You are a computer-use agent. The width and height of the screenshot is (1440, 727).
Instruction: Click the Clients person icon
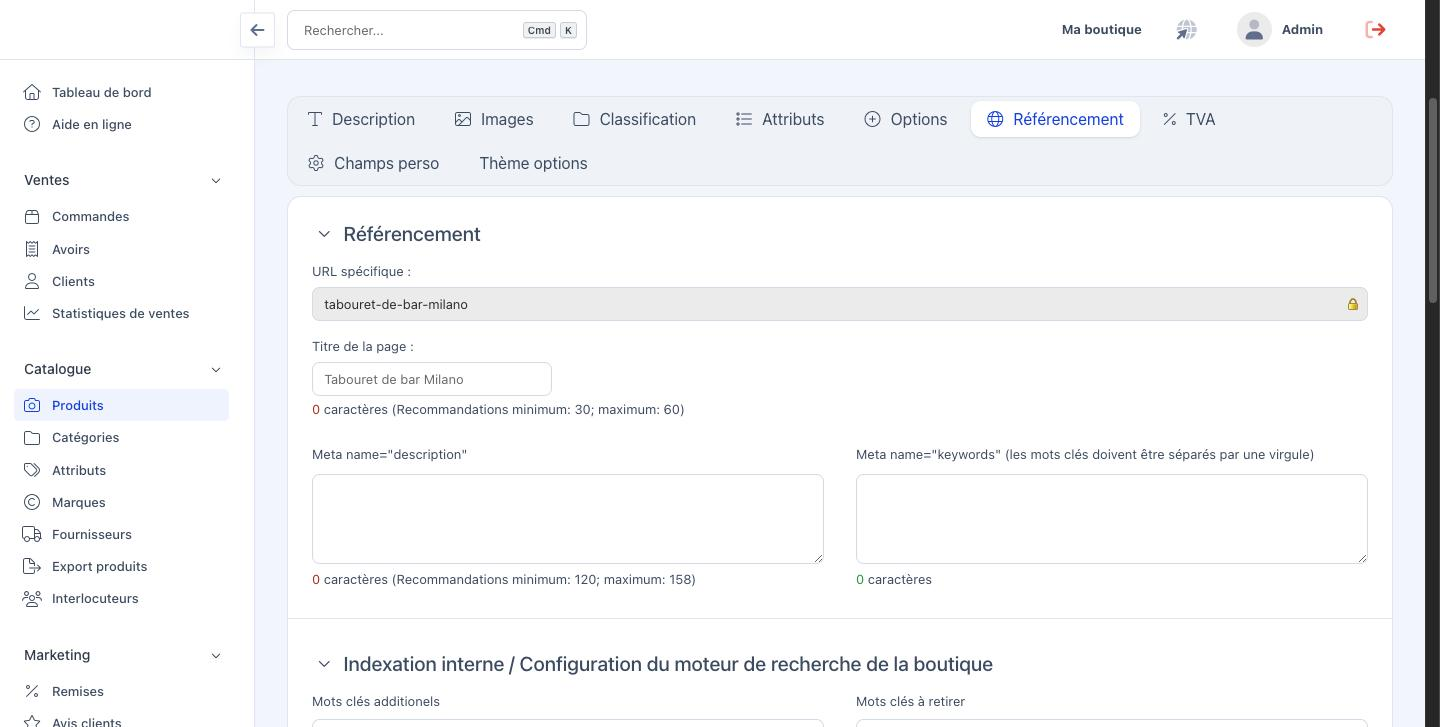coord(32,281)
